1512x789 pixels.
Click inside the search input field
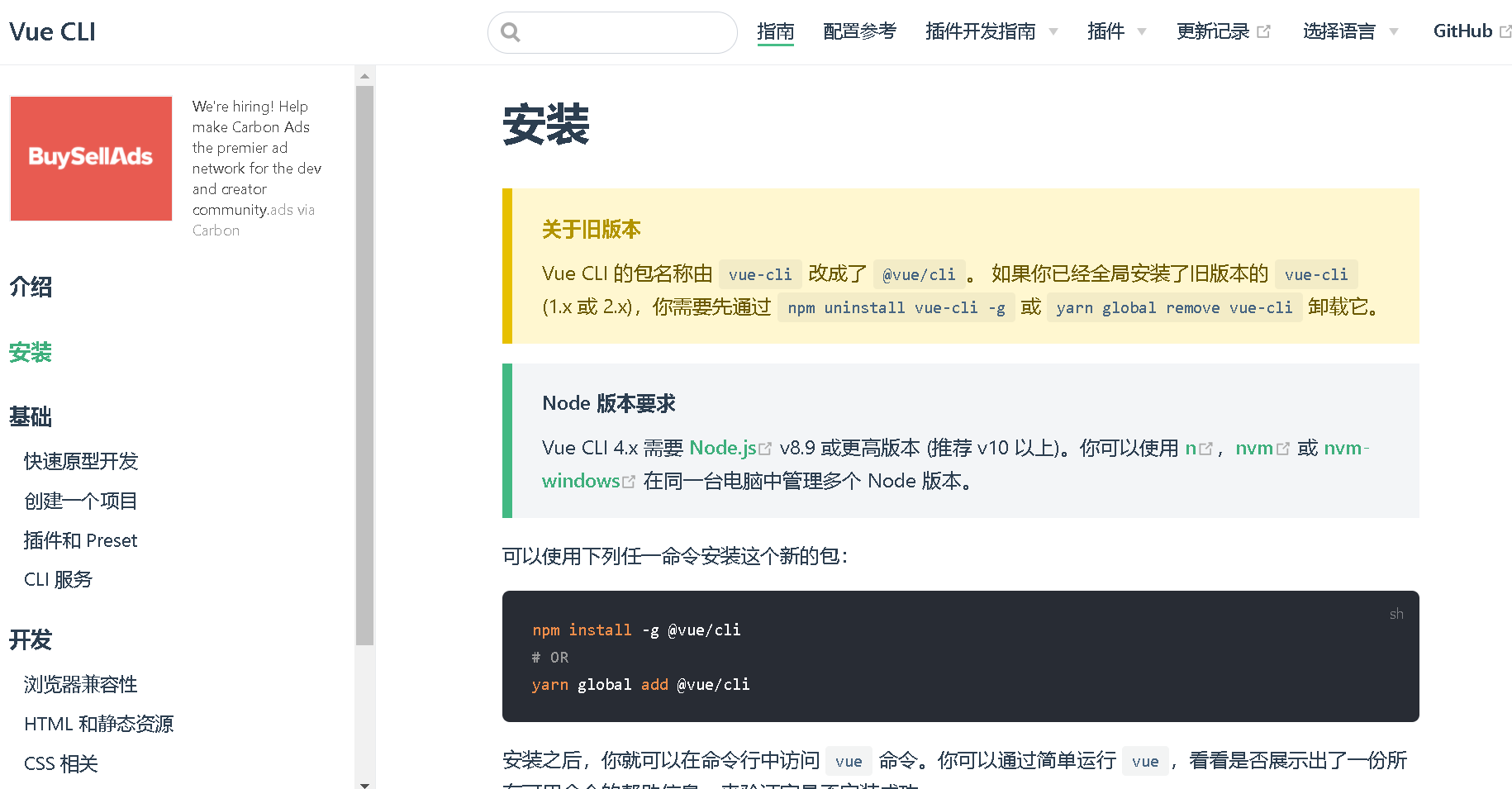click(612, 32)
